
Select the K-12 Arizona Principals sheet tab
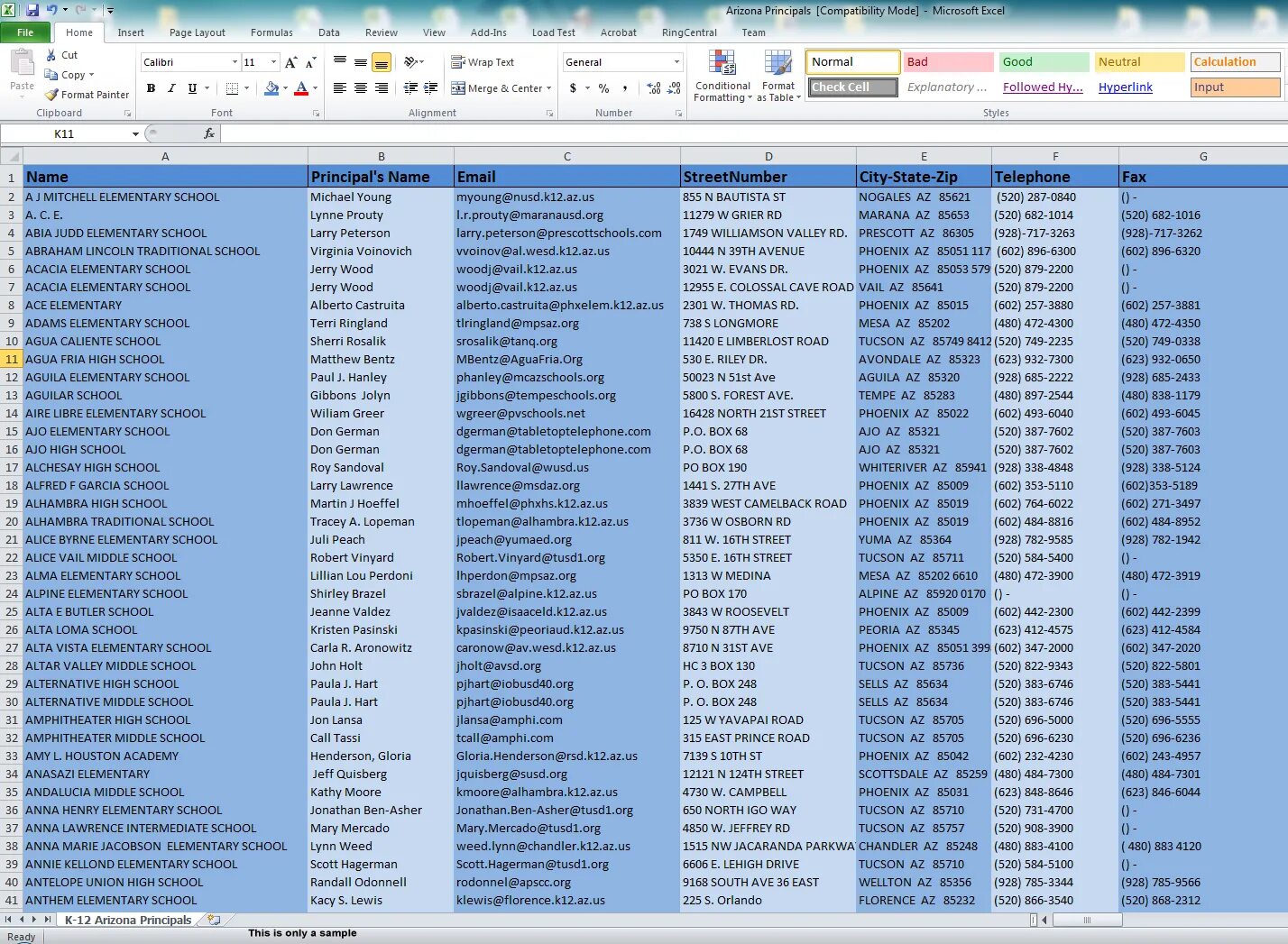(128, 920)
